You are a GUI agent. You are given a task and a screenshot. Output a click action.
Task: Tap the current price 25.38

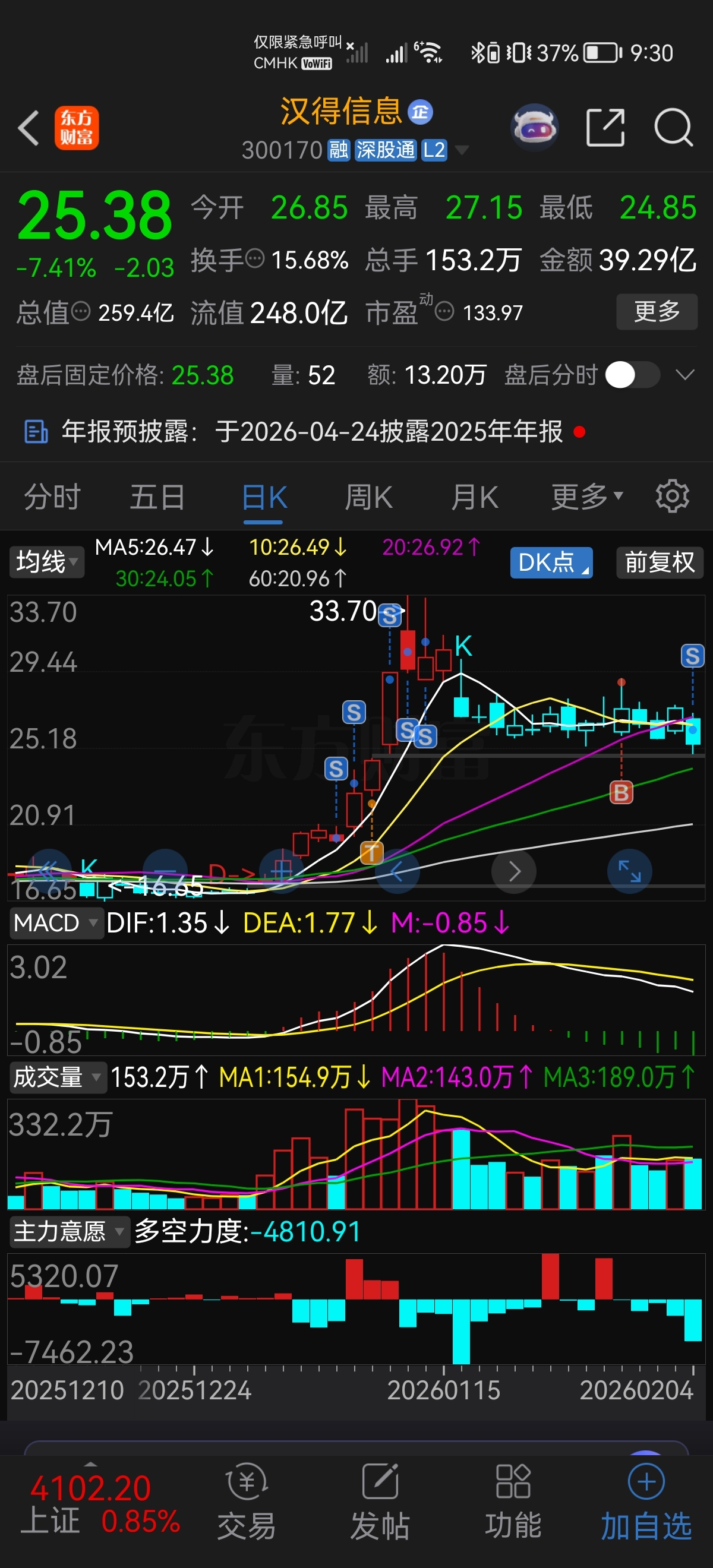[95, 214]
